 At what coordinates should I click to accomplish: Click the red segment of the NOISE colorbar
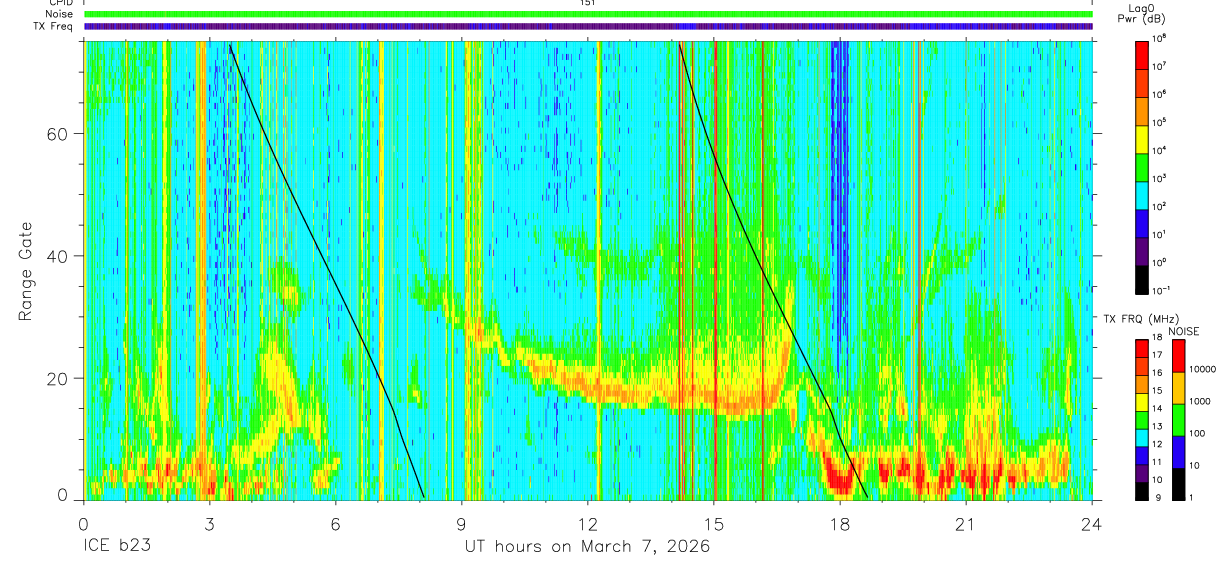click(1179, 356)
